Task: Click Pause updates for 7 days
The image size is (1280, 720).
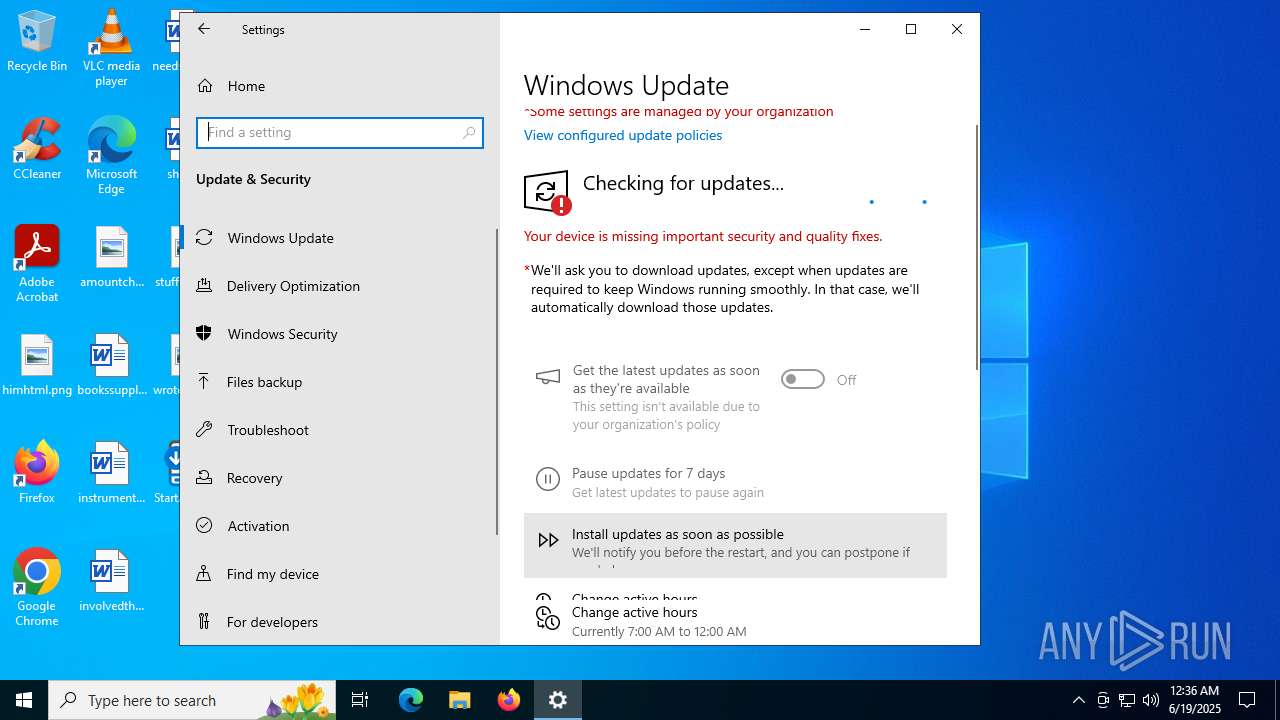Action: 735,482
